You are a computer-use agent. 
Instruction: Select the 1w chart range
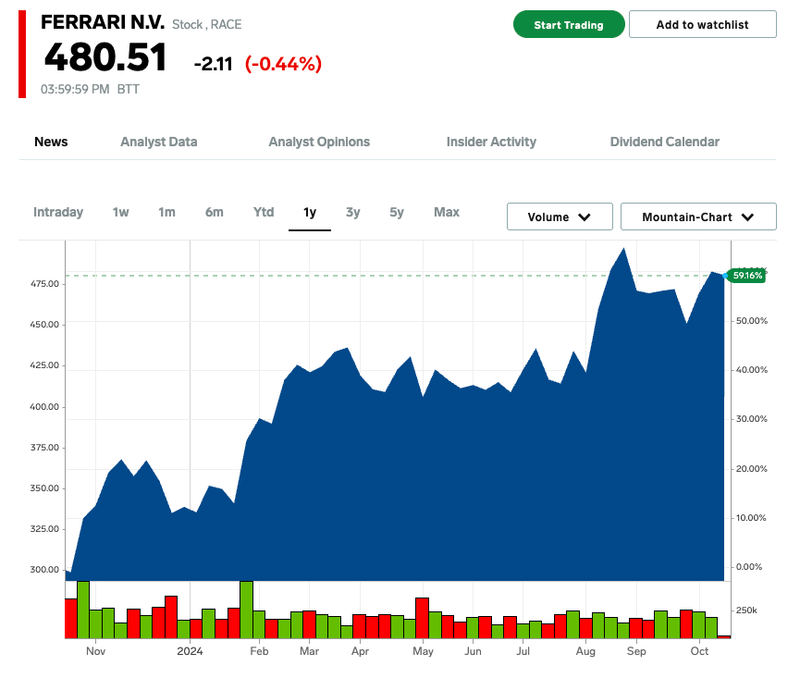(121, 212)
